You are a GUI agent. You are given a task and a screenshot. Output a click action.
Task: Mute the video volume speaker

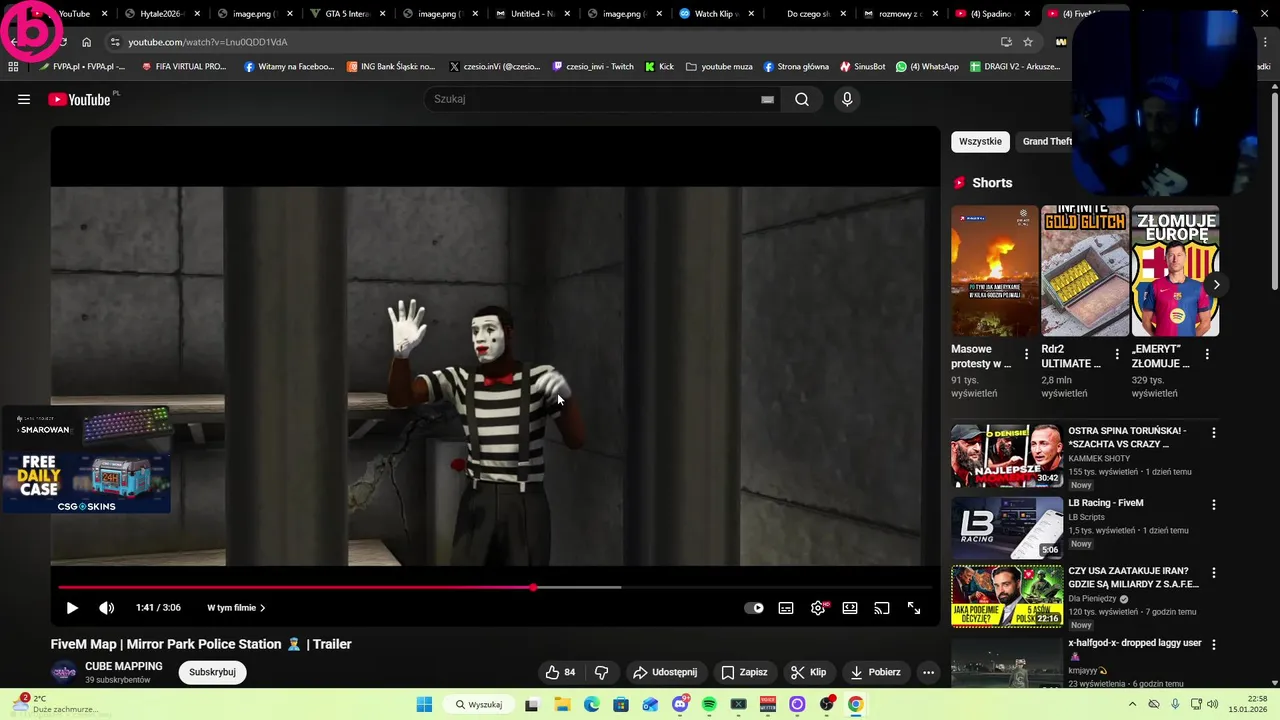(107, 608)
